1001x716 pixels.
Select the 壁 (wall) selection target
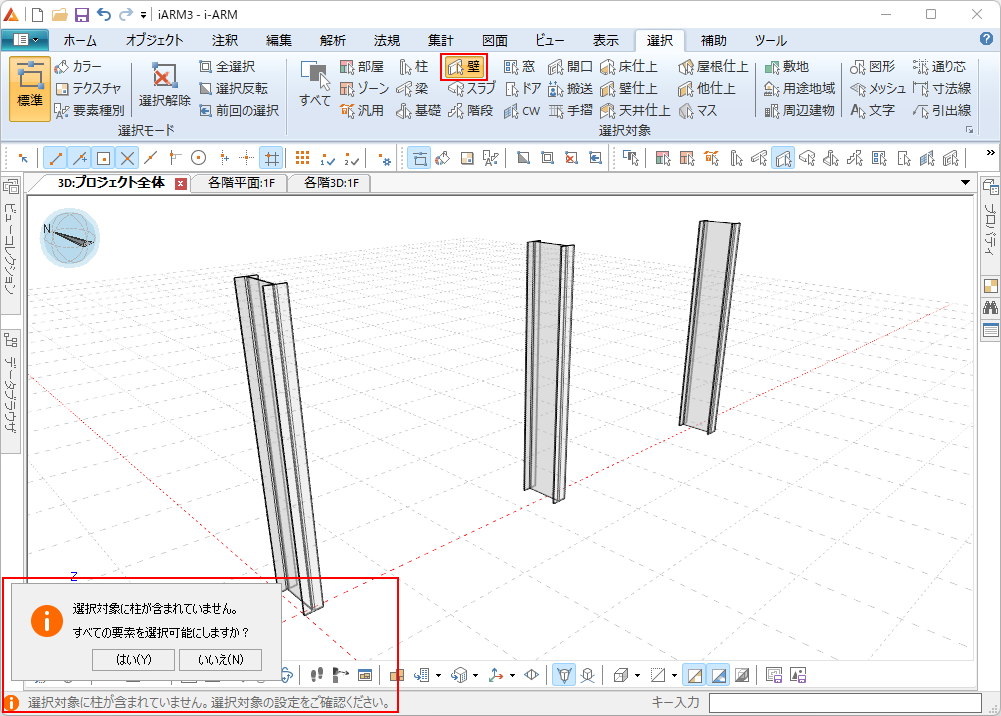464,67
